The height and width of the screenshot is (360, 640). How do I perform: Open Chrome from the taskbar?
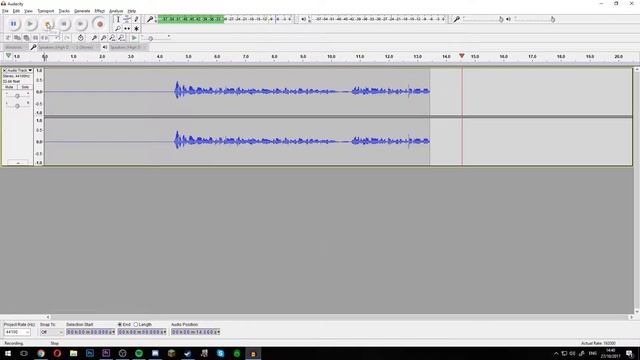pos(41,353)
